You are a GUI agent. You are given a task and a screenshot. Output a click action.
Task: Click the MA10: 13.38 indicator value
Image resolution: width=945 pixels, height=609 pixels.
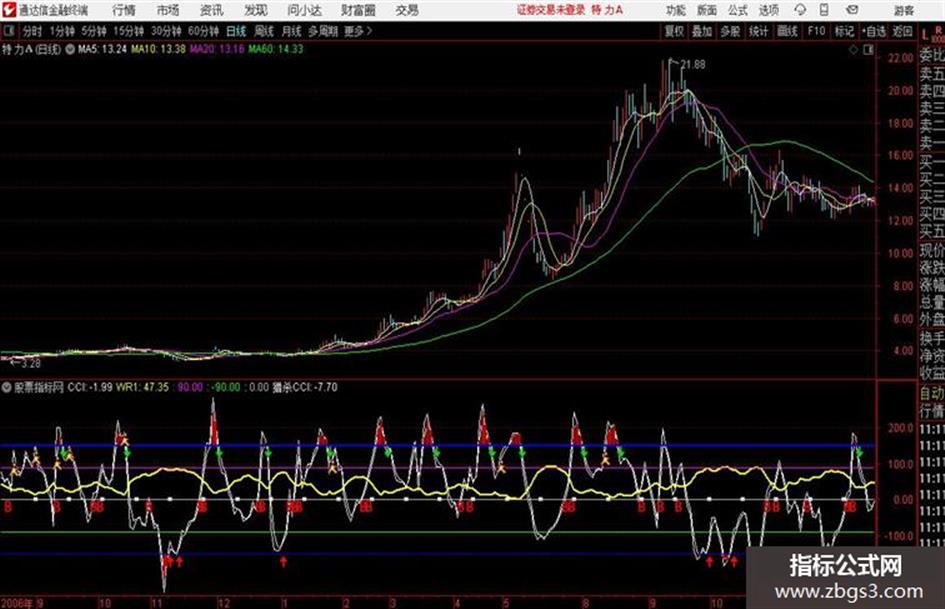[x=159, y=49]
